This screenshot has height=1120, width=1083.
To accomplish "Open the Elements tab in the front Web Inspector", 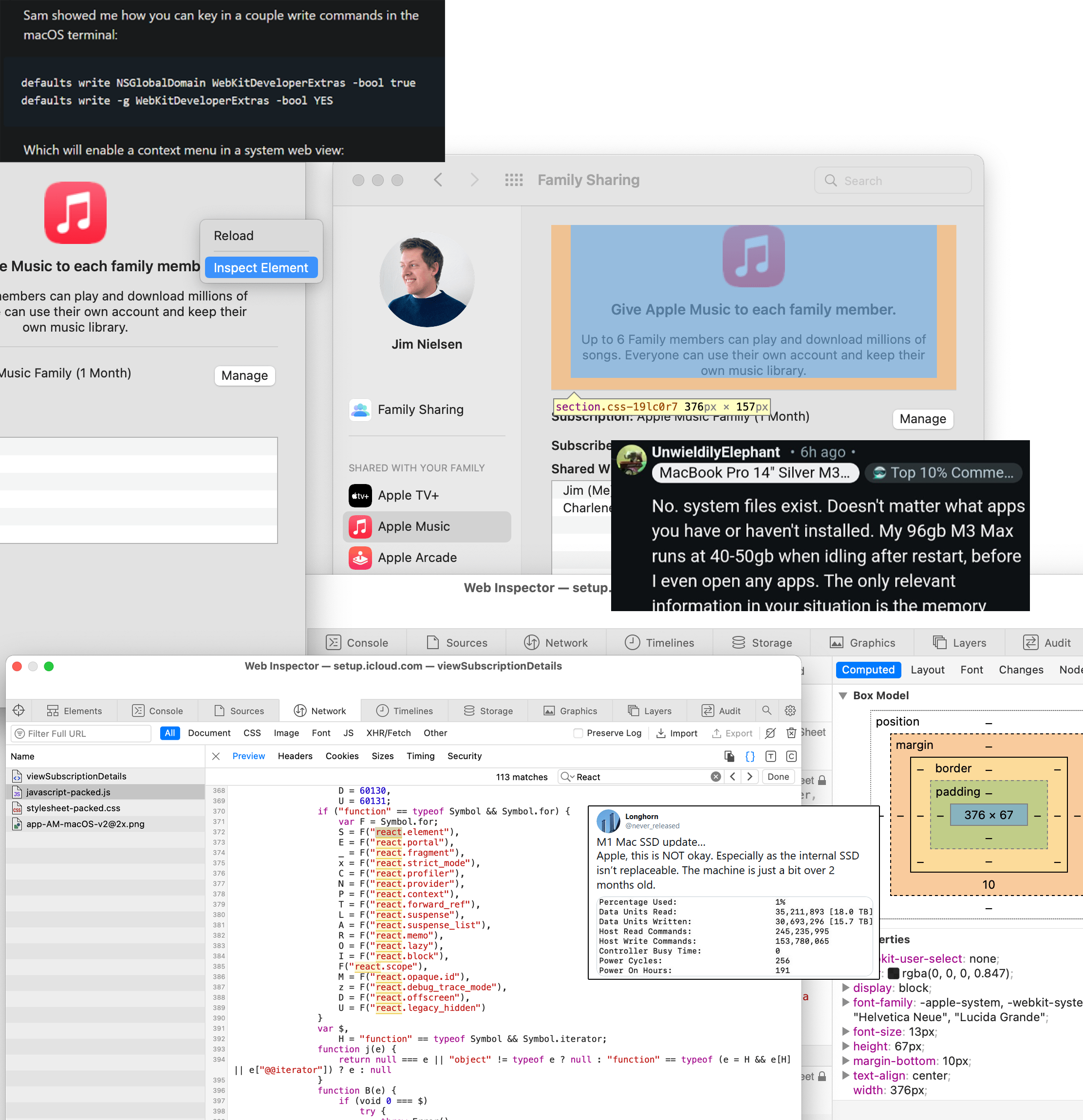I will click(x=75, y=711).
